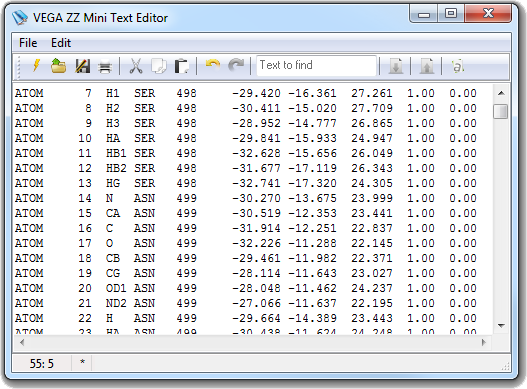Toggle the match case 'a' icon
Viewport: 527px width, 389px height.
pyautogui.click(x=457, y=66)
